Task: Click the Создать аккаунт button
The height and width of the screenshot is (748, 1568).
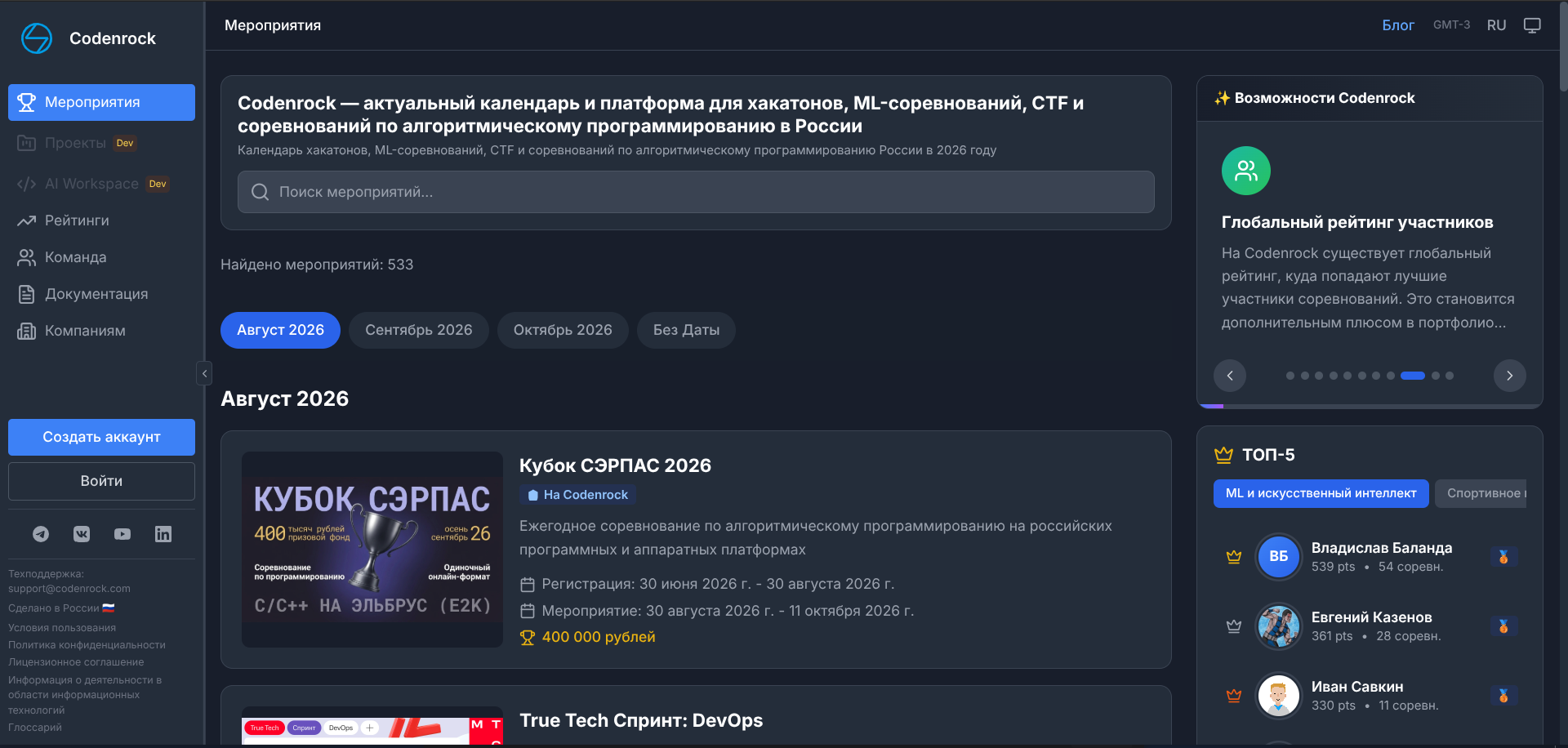Action: tap(101, 437)
